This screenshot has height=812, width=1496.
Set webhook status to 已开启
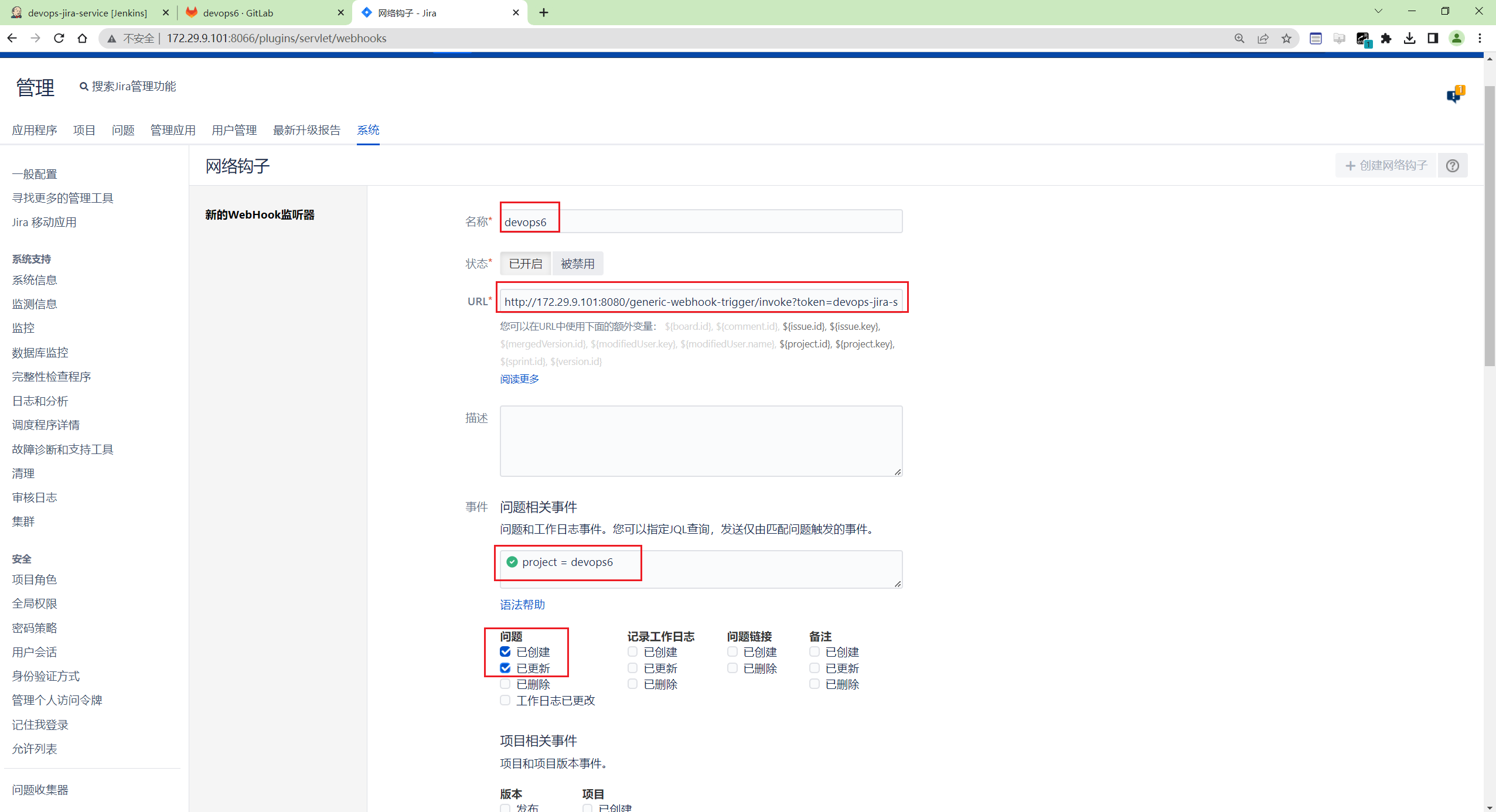tap(526, 264)
